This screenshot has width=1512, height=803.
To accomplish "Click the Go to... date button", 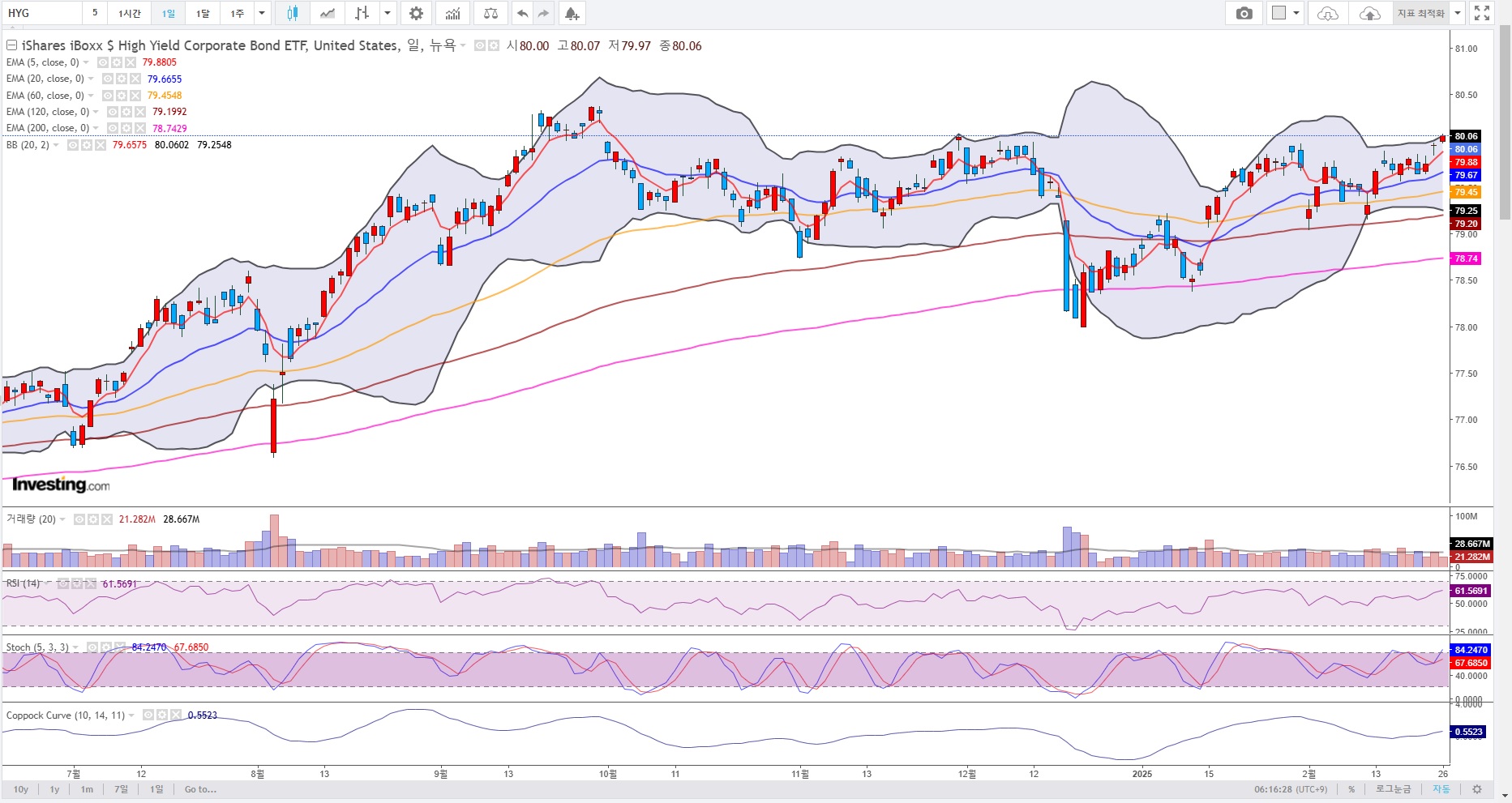I will click(200, 789).
